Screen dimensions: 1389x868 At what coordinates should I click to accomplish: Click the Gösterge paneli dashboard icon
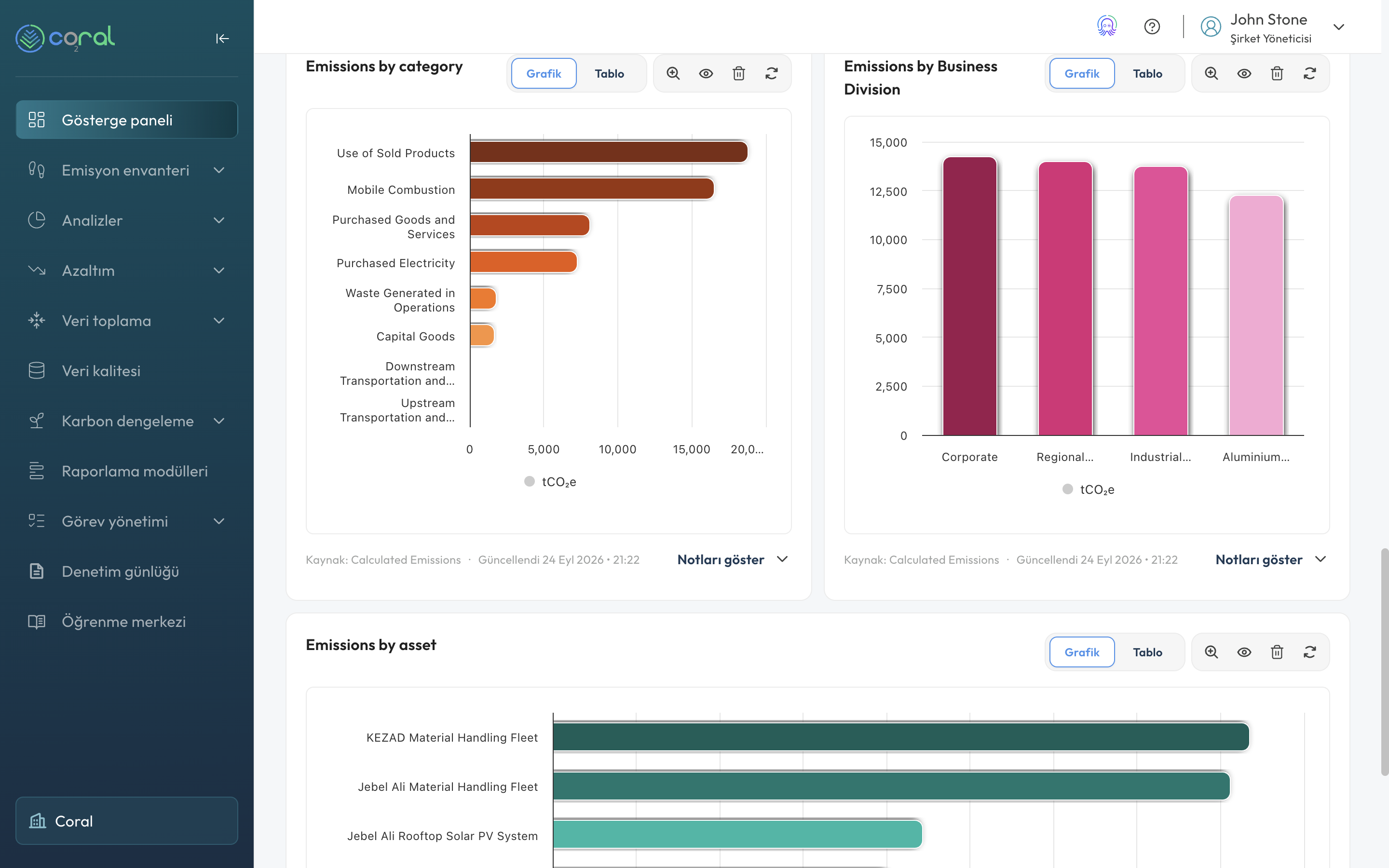coord(37,120)
